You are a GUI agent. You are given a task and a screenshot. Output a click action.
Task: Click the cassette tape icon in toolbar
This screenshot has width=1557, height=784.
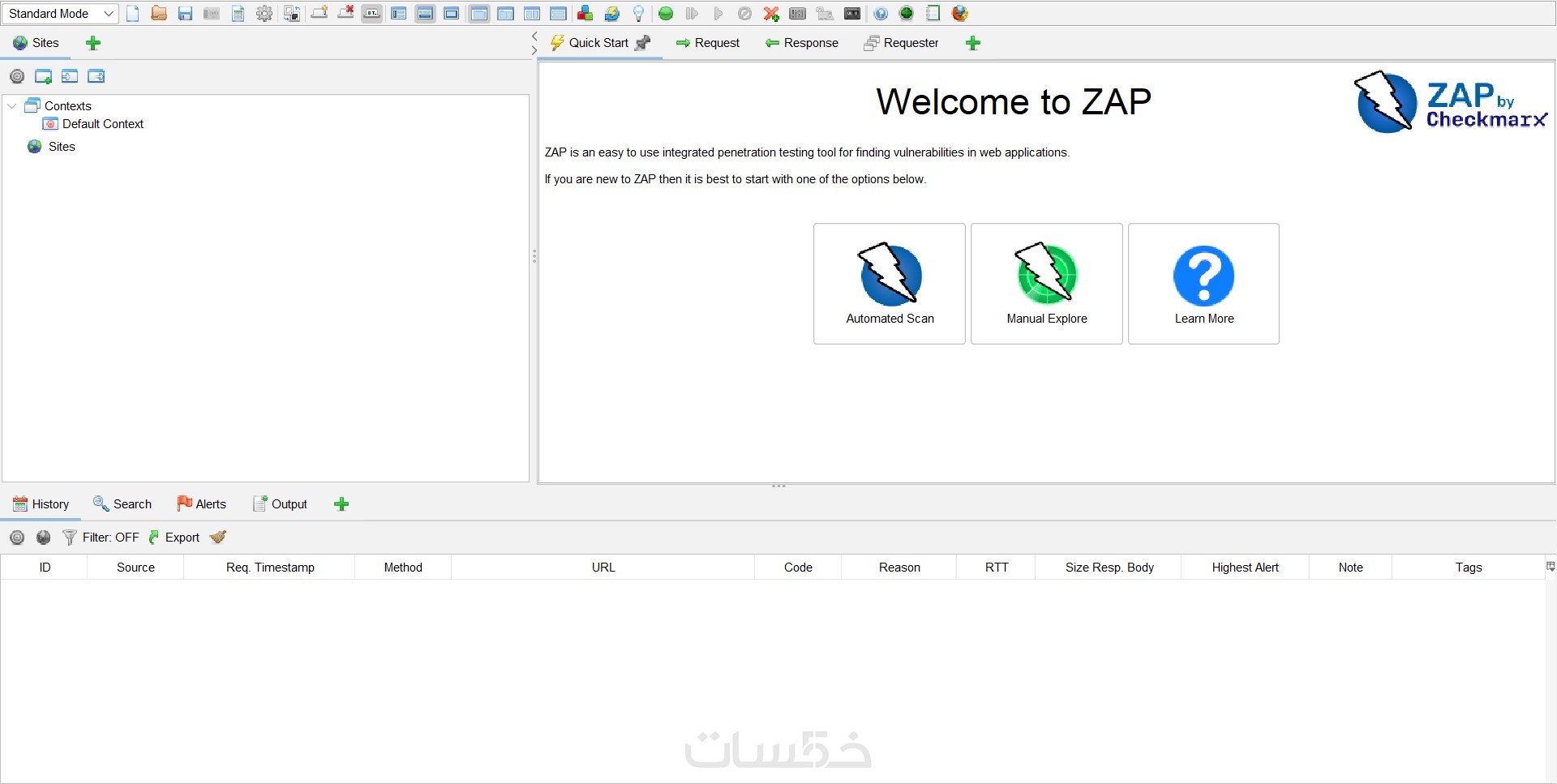point(852,14)
